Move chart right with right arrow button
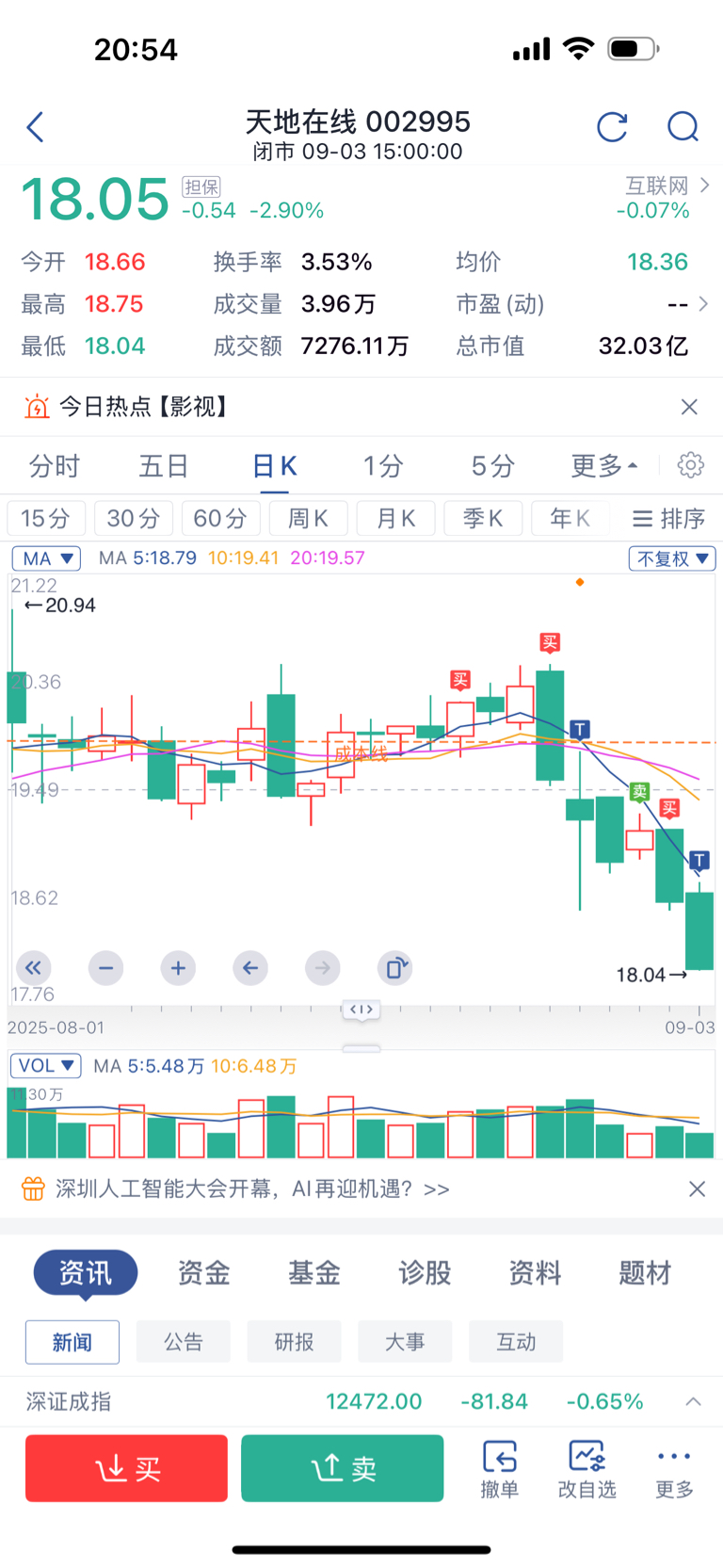The image size is (723, 1568). click(322, 967)
